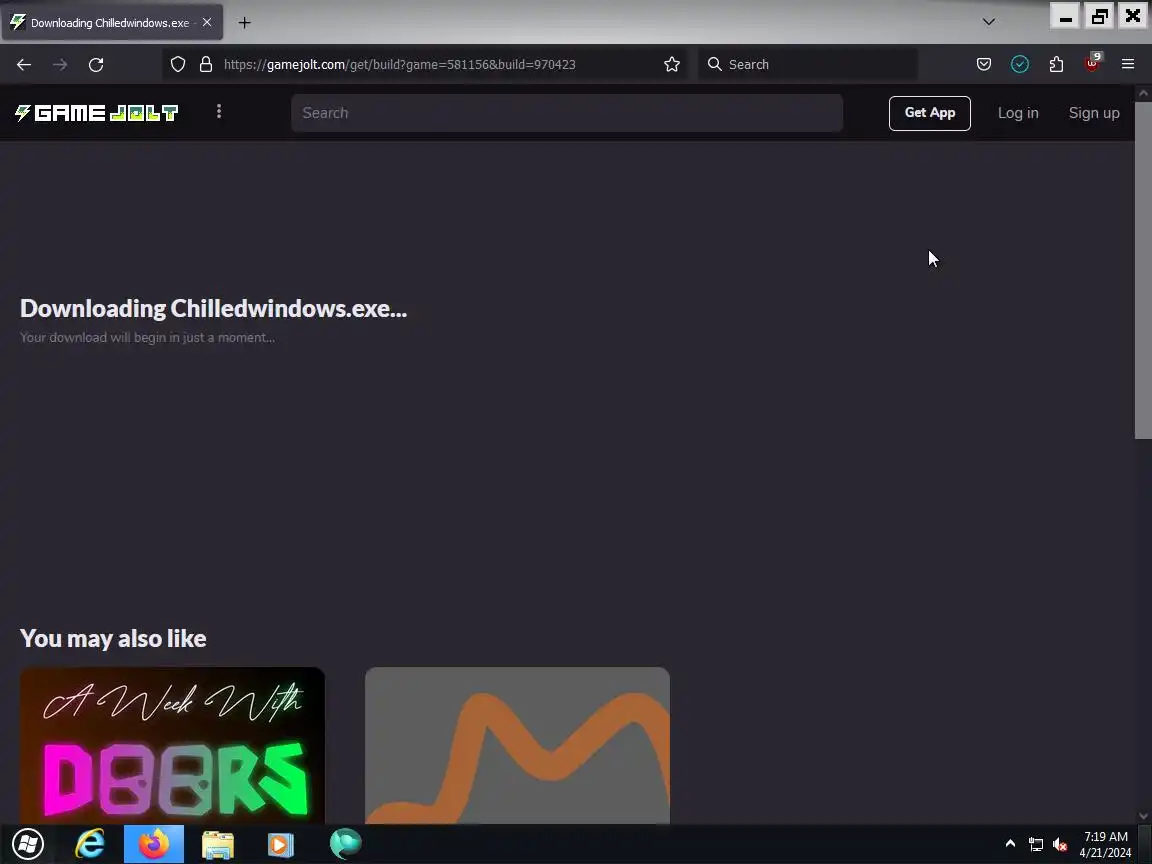Image resolution: width=1152 pixels, height=864 pixels.
Task: Open the tracking protection shield icon
Action: pos(178,65)
